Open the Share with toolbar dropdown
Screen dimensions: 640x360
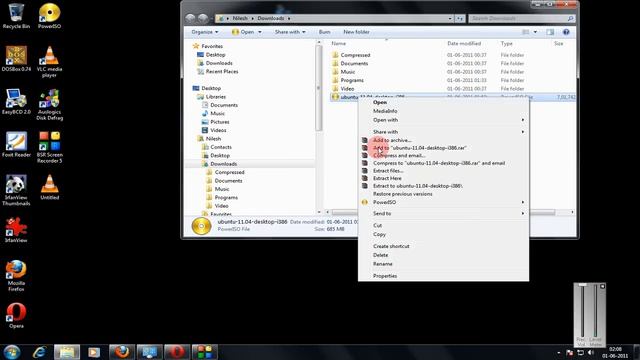point(290,32)
